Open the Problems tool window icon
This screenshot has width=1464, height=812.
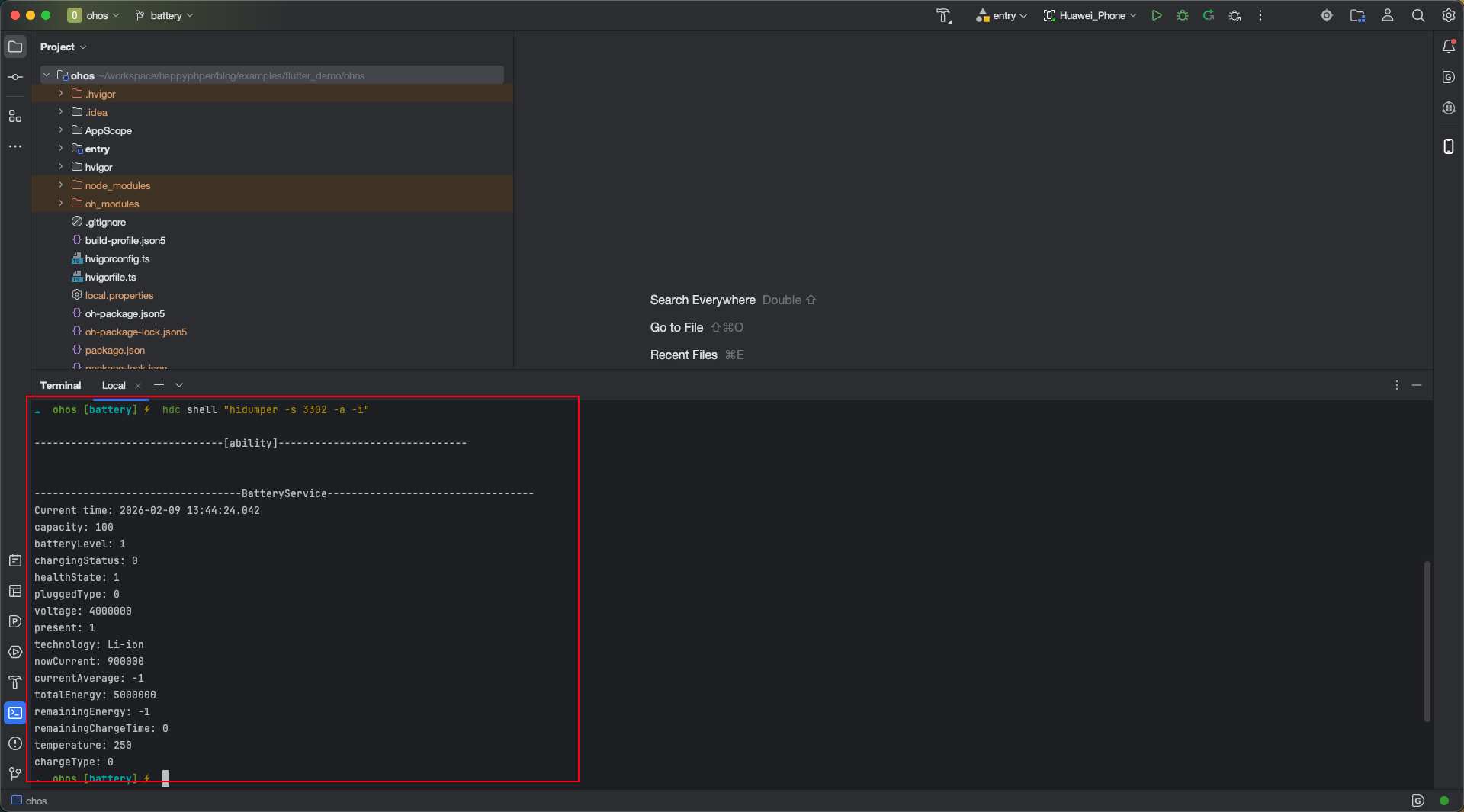point(15,743)
